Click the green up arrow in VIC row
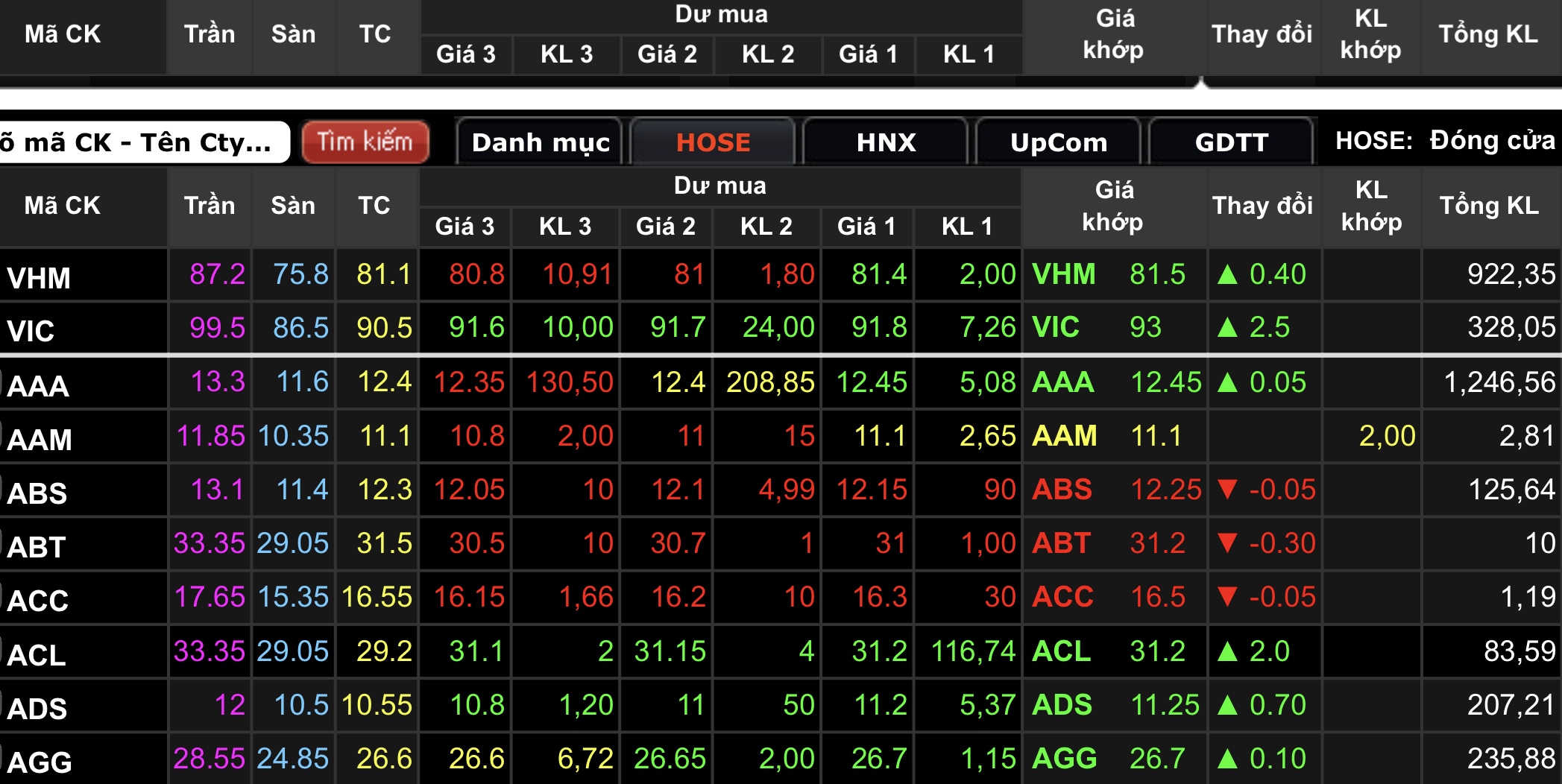The height and width of the screenshot is (784, 1562). (1227, 328)
